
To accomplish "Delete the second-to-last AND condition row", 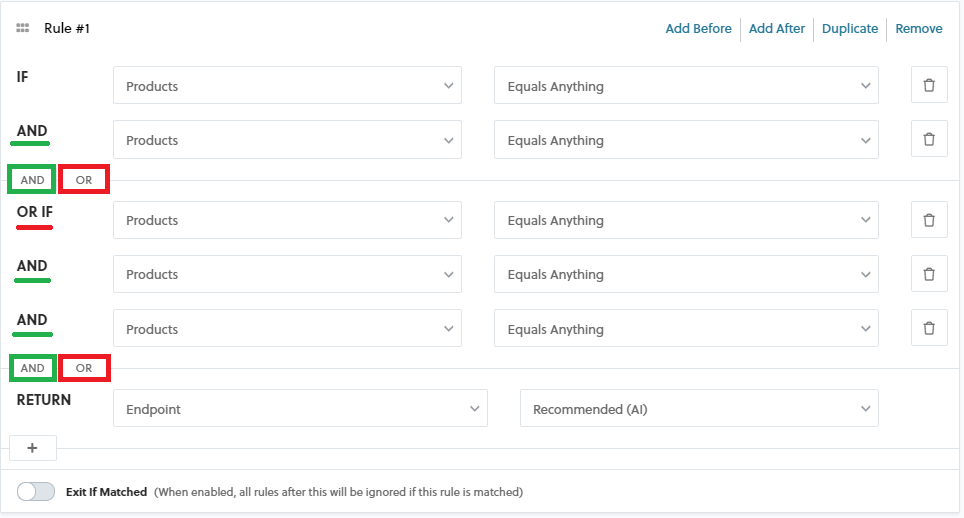I will pos(928,274).
